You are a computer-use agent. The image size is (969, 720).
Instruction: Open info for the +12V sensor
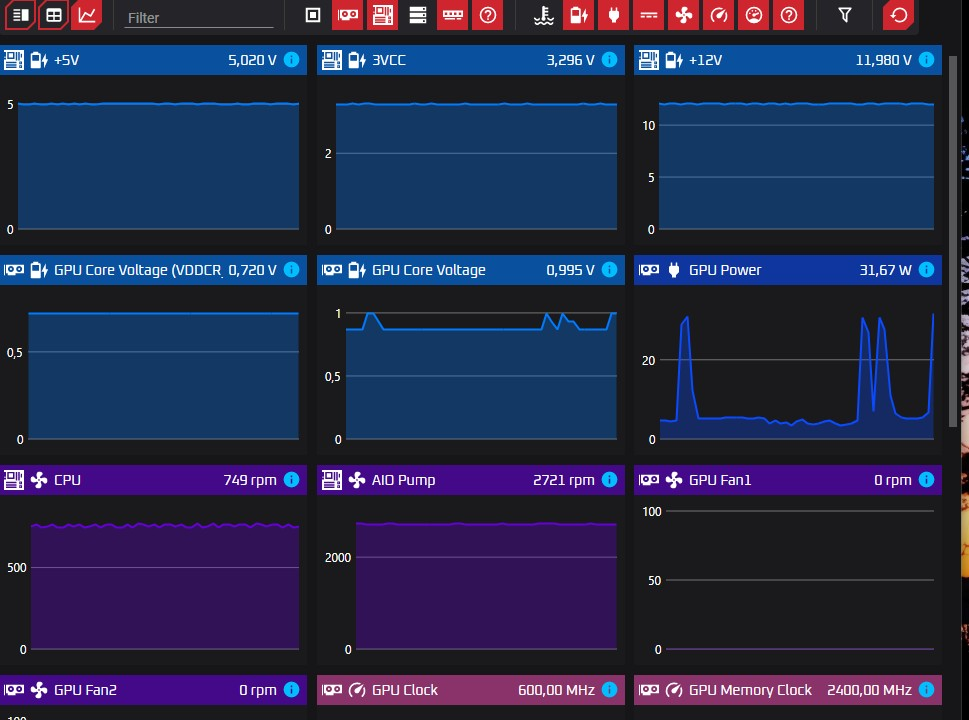(x=926, y=59)
